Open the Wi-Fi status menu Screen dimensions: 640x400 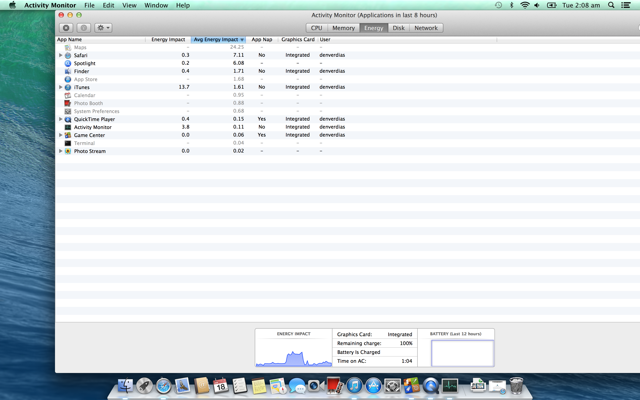525,5
